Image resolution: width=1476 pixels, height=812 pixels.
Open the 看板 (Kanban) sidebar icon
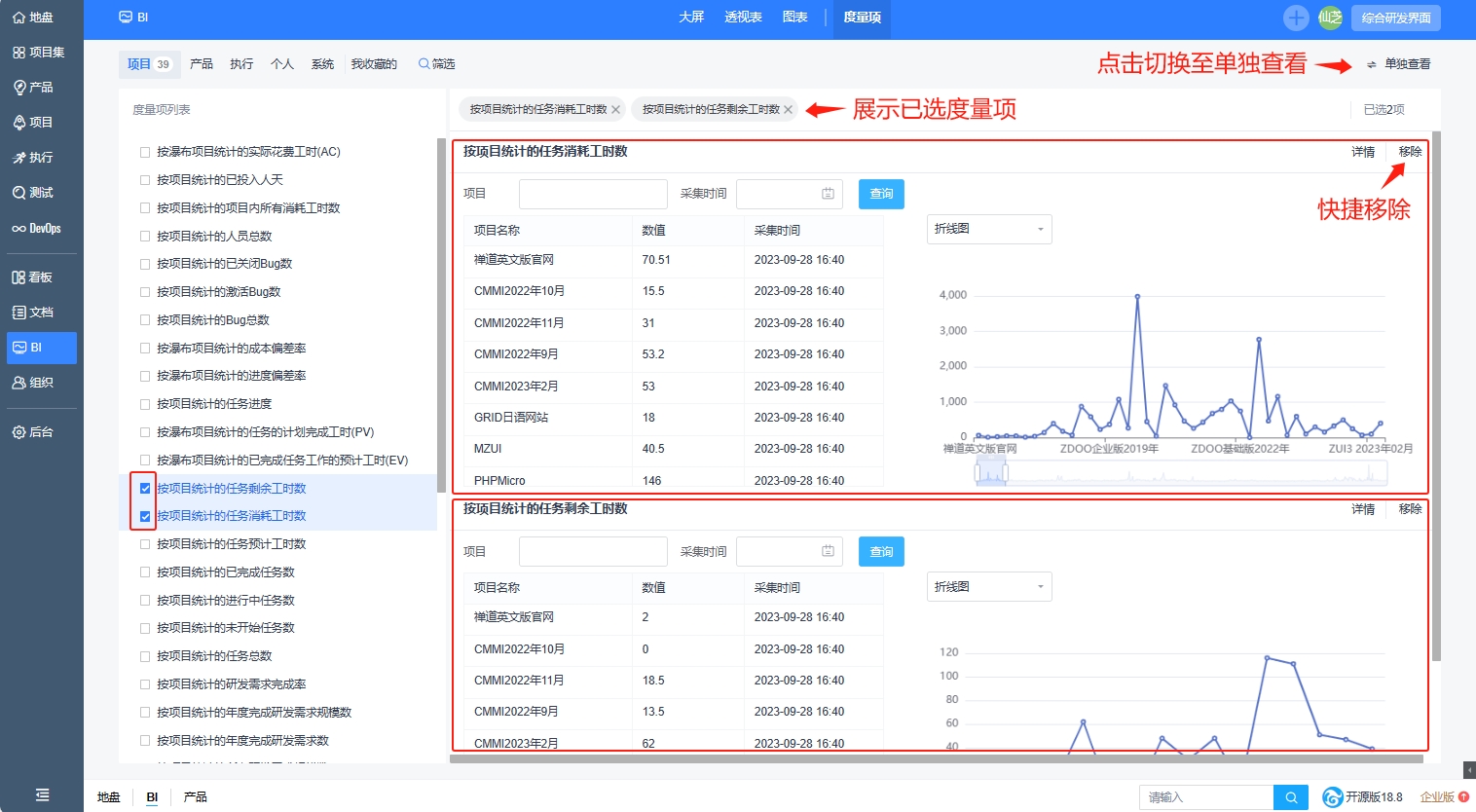19,277
